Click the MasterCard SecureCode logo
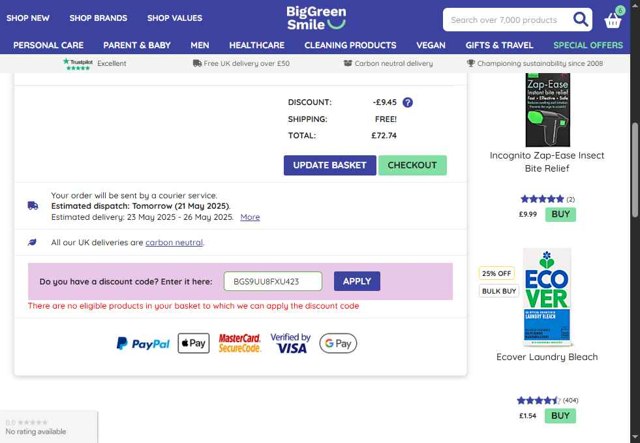The image size is (640, 443). tap(240, 343)
